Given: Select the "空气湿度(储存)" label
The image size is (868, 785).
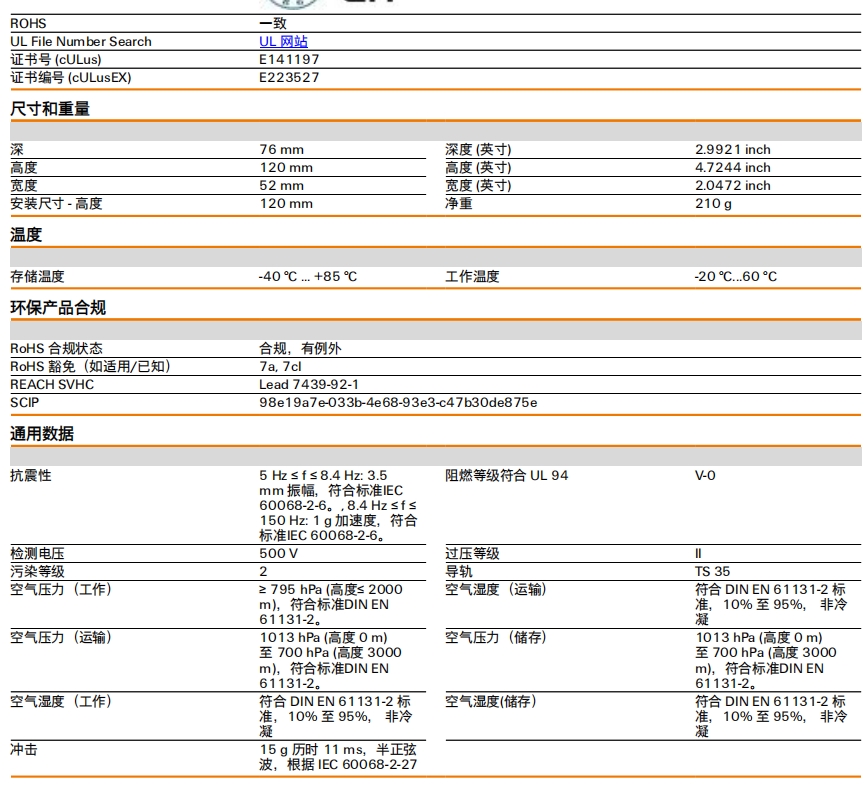Looking at the screenshot, I should pyautogui.click(x=491, y=701).
